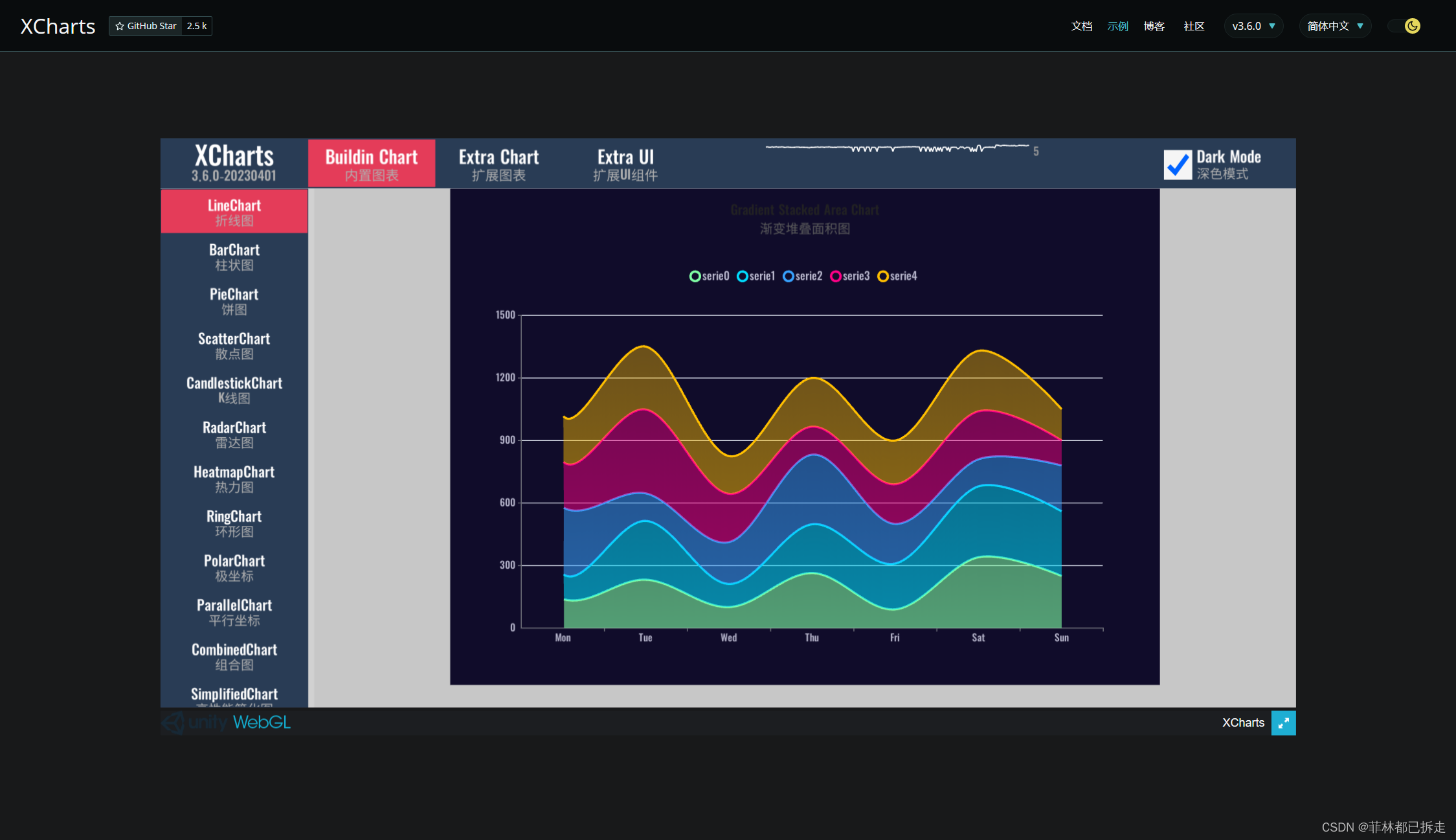Click the fullscreen expand icon
1456x840 pixels.
1282,723
